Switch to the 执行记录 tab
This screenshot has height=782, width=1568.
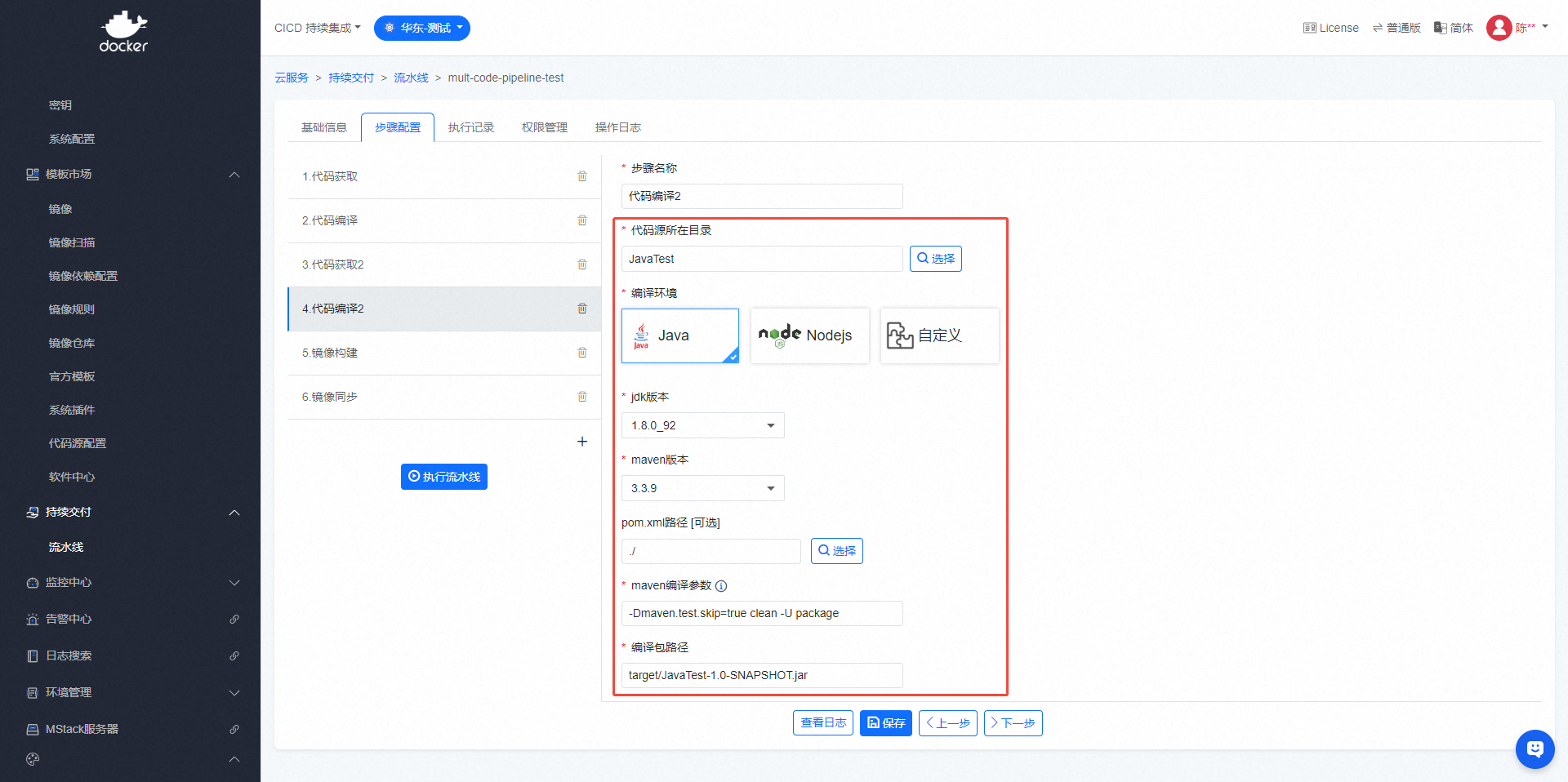[x=471, y=127]
